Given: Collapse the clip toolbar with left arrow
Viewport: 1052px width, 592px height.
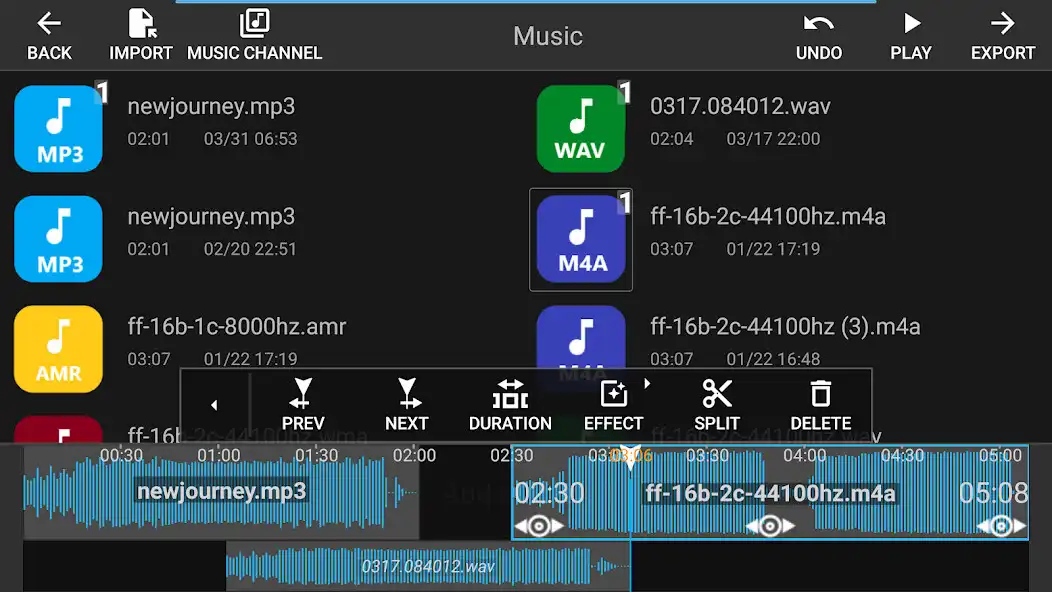Looking at the screenshot, I should point(214,405).
